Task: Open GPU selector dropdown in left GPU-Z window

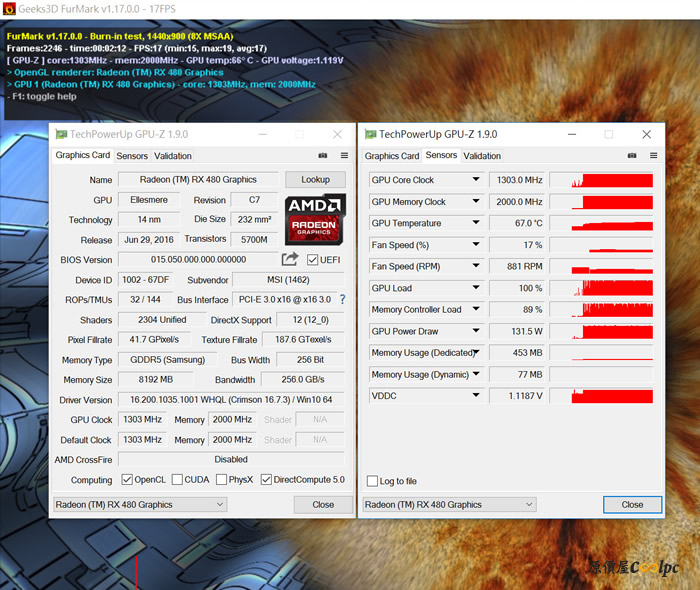Action: coord(140,504)
